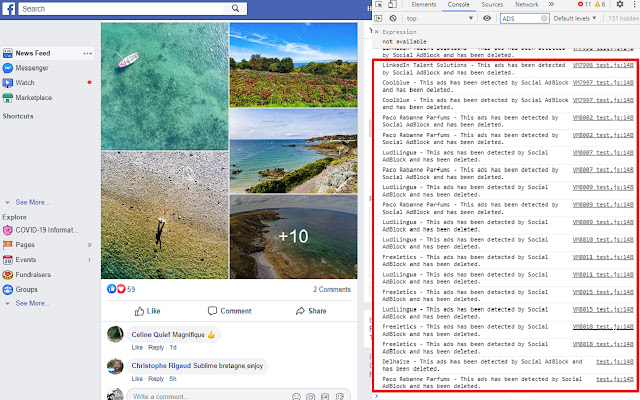The height and width of the screenshot is (400, 640).
Task: Show more DevTools tabs chevron
Action: 551,4
